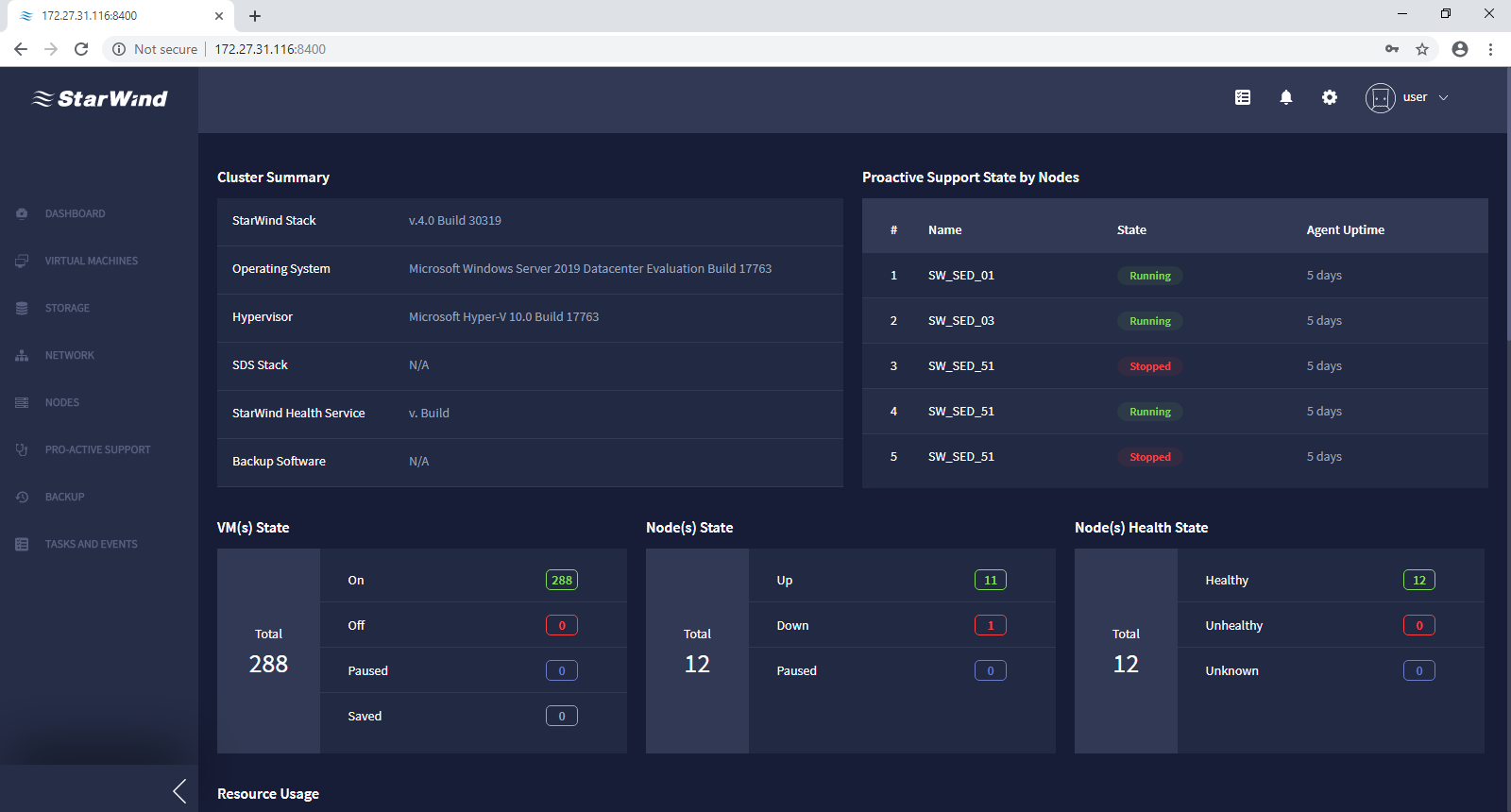Click Stopped badge in row 3
Image resolution: width=1511 pixels, height=812 pixels.
click(1150, 366)
